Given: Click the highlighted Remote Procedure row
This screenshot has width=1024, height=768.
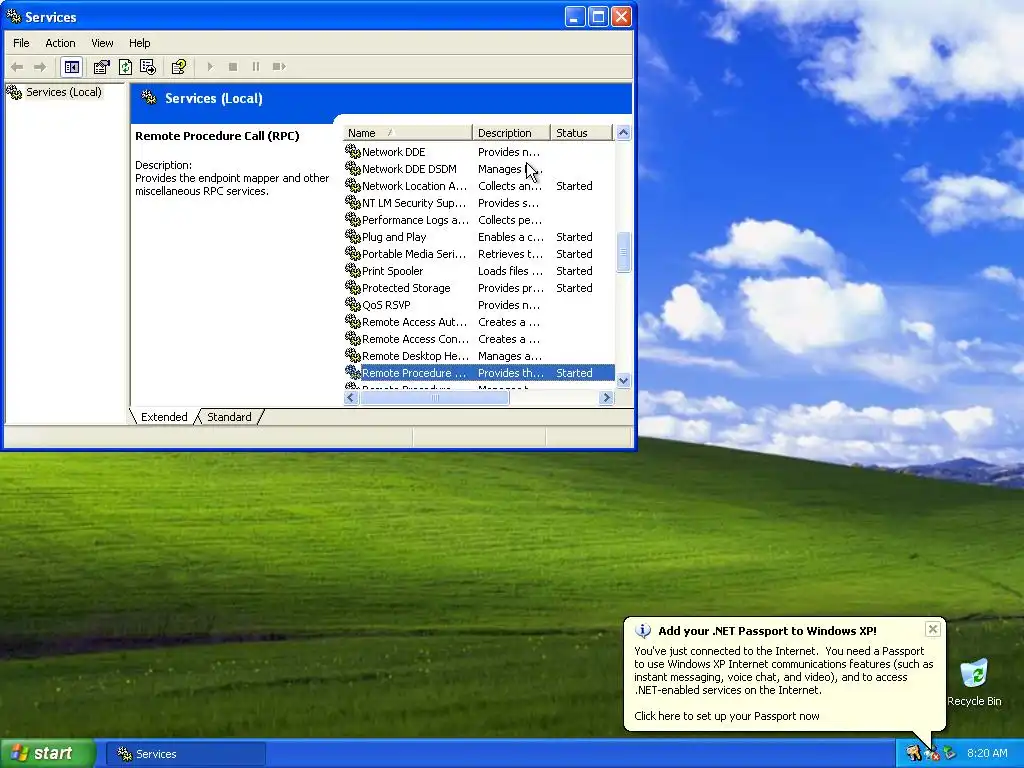Looking at the screenshot, I should [479, 372].
